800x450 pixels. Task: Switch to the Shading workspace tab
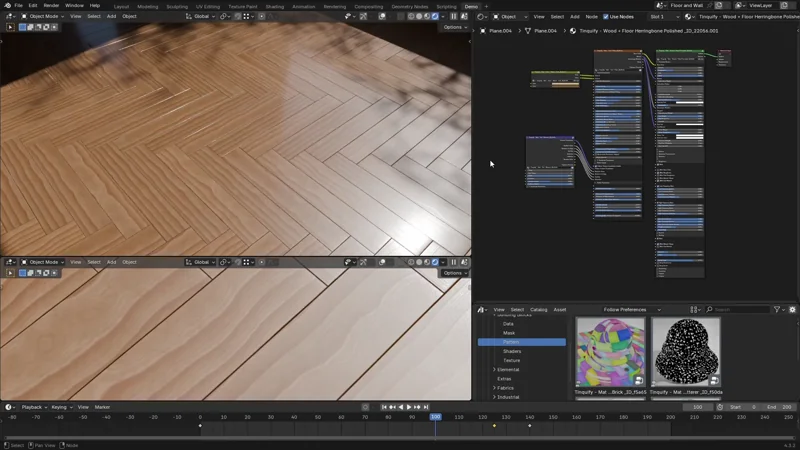(274, 6)
